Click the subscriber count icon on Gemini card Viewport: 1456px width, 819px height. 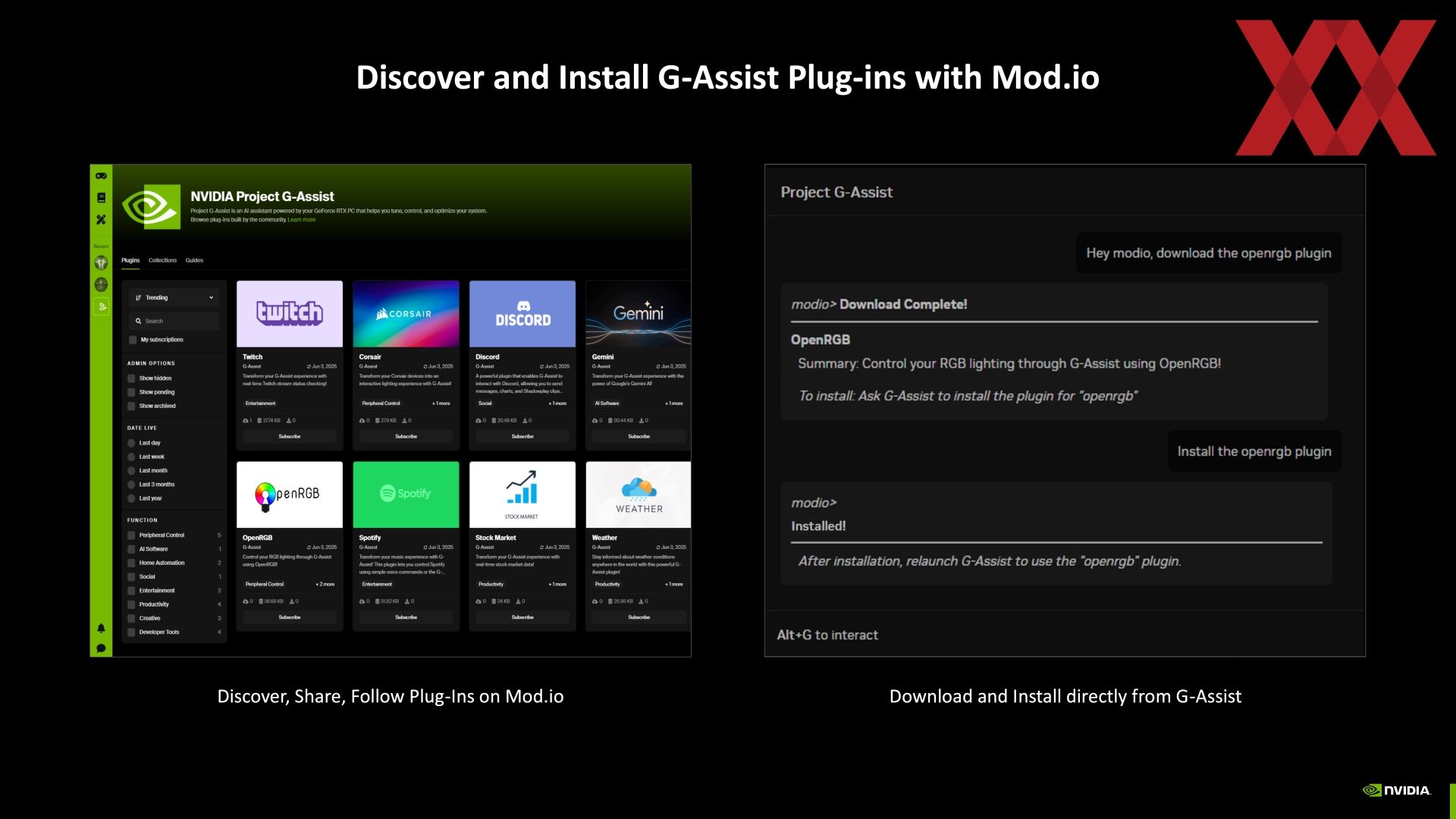point(595,420)
